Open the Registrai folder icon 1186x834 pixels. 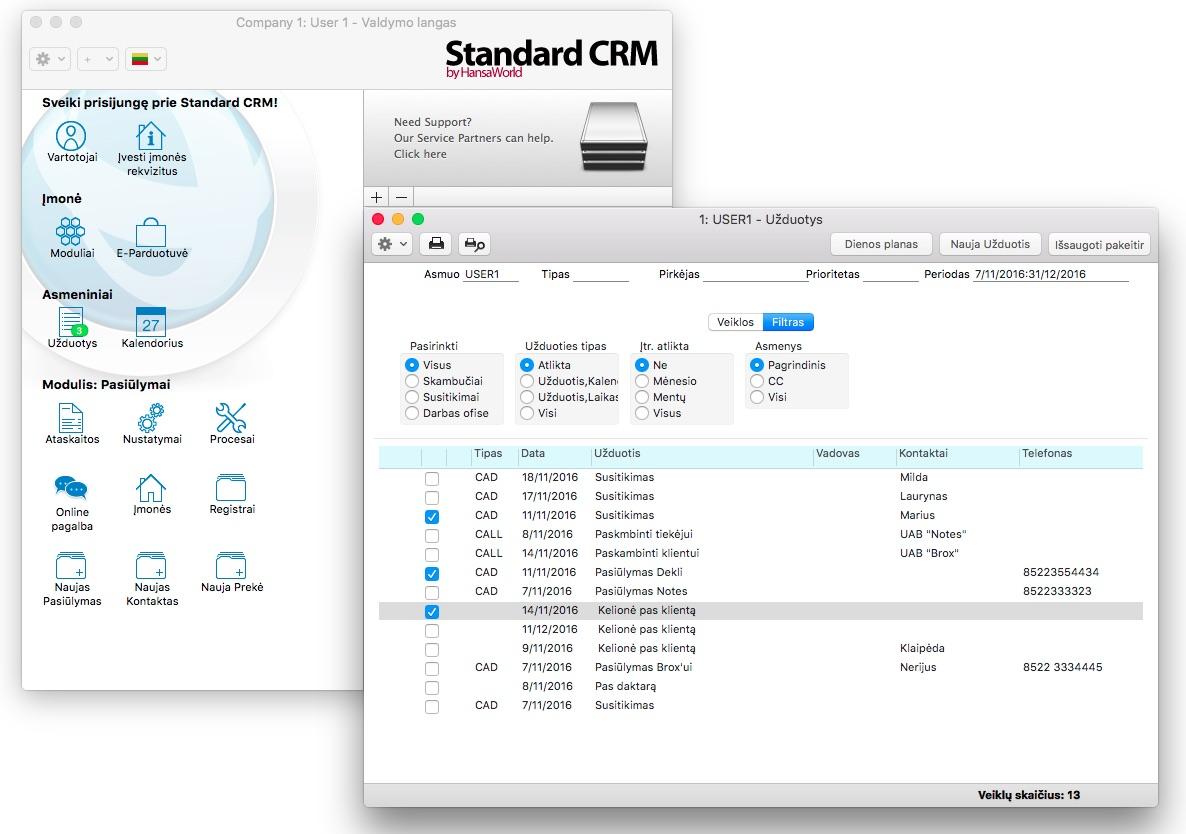(x=231, y=488)
